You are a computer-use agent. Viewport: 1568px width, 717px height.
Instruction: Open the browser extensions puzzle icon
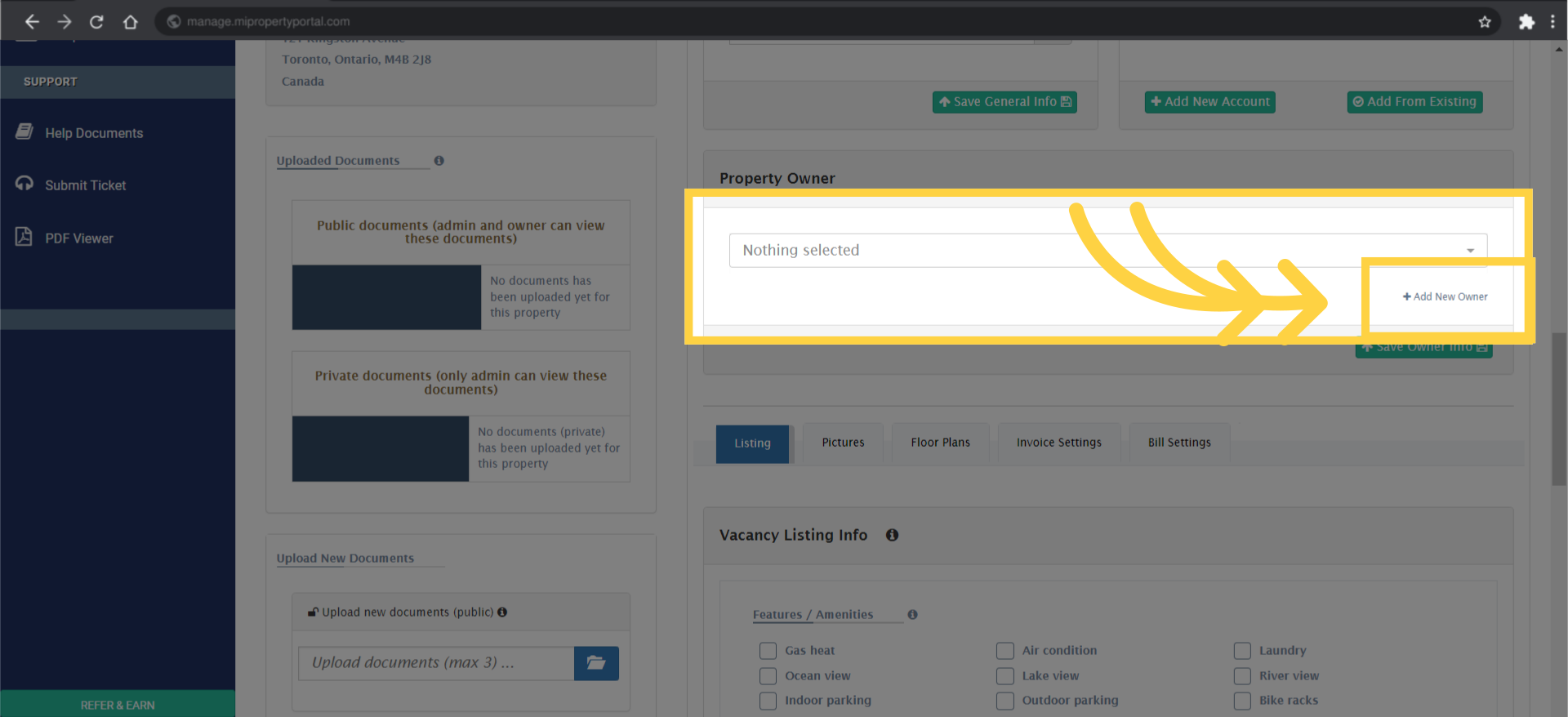coord(1526,22)
